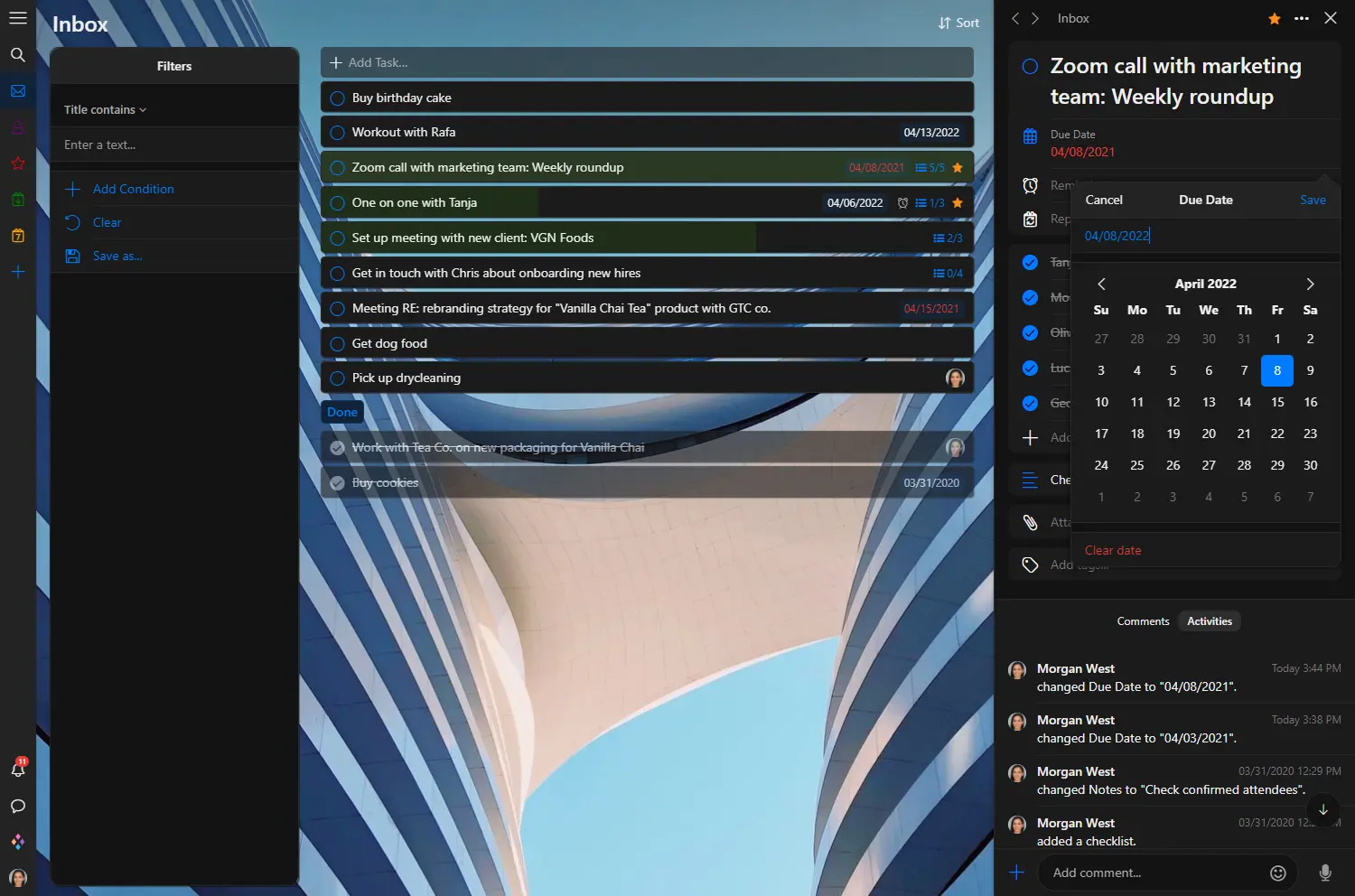
Task: Go to next month in calendar
Action: click(1310, 284)
